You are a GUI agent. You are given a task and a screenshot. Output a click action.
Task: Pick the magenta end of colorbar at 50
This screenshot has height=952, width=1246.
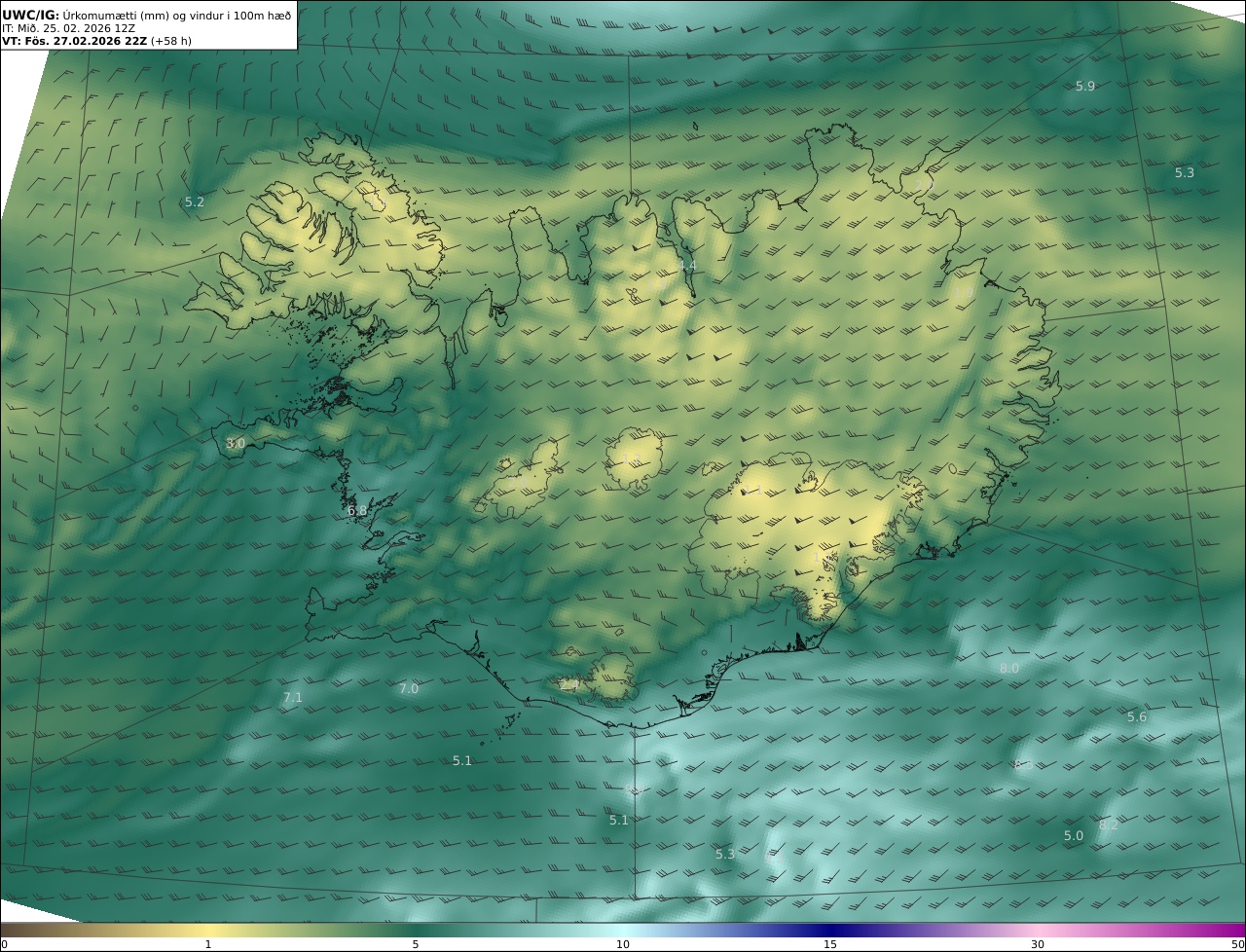pyautogui.click(x=1240, y=931)
